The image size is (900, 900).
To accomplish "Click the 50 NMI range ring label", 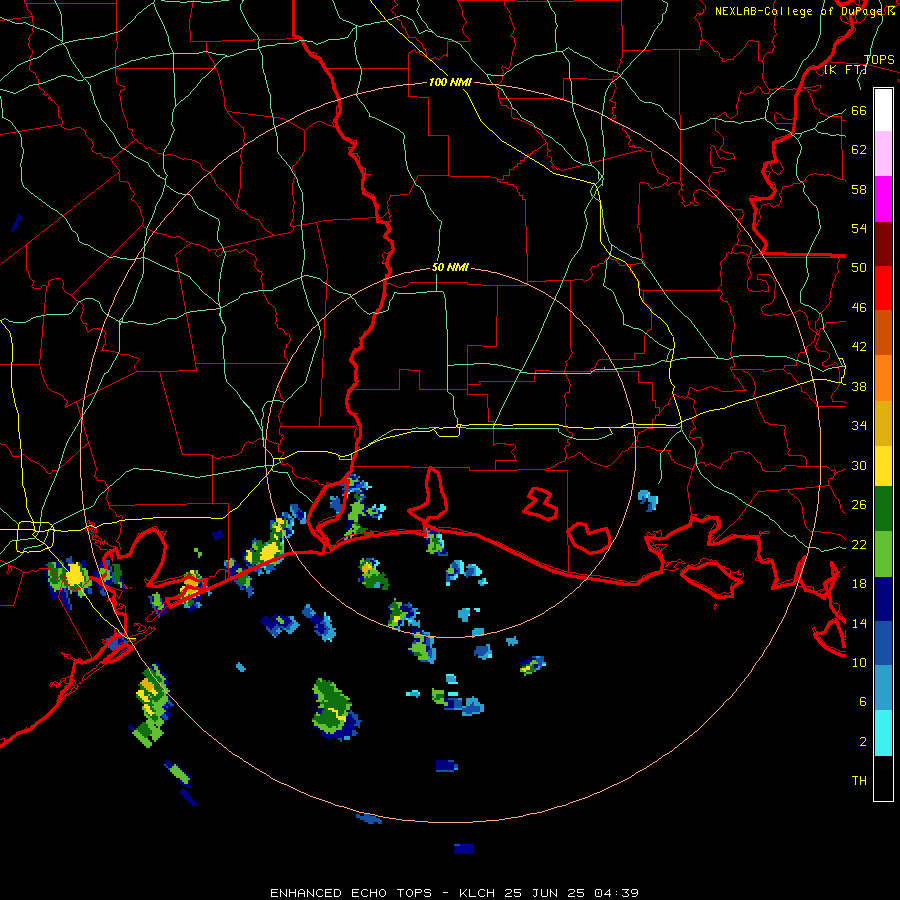I will tap(450, 267).
